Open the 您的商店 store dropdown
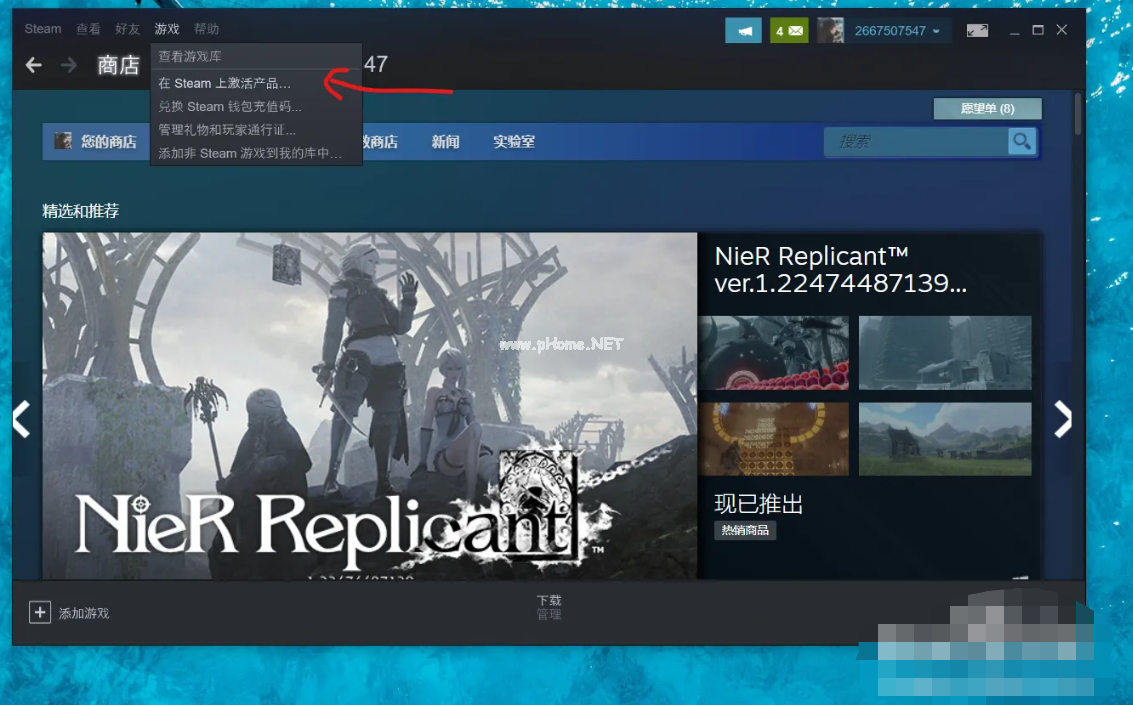 tap(97, 142)
